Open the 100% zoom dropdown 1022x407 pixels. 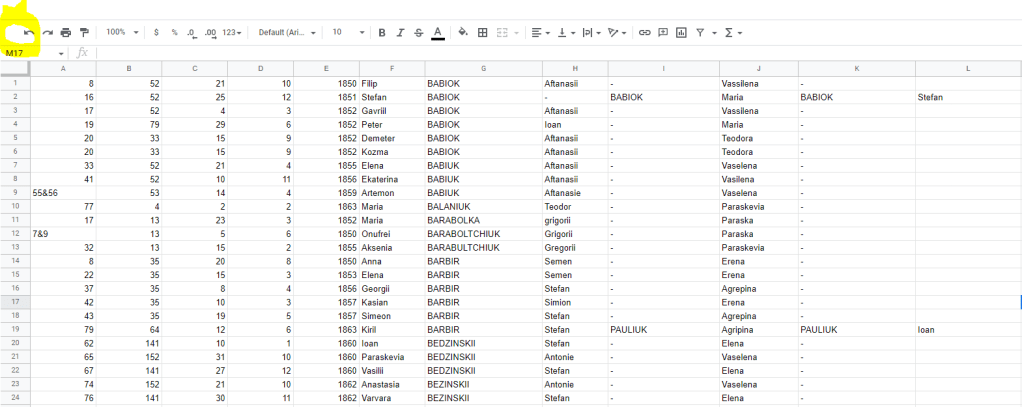(122, 33)
